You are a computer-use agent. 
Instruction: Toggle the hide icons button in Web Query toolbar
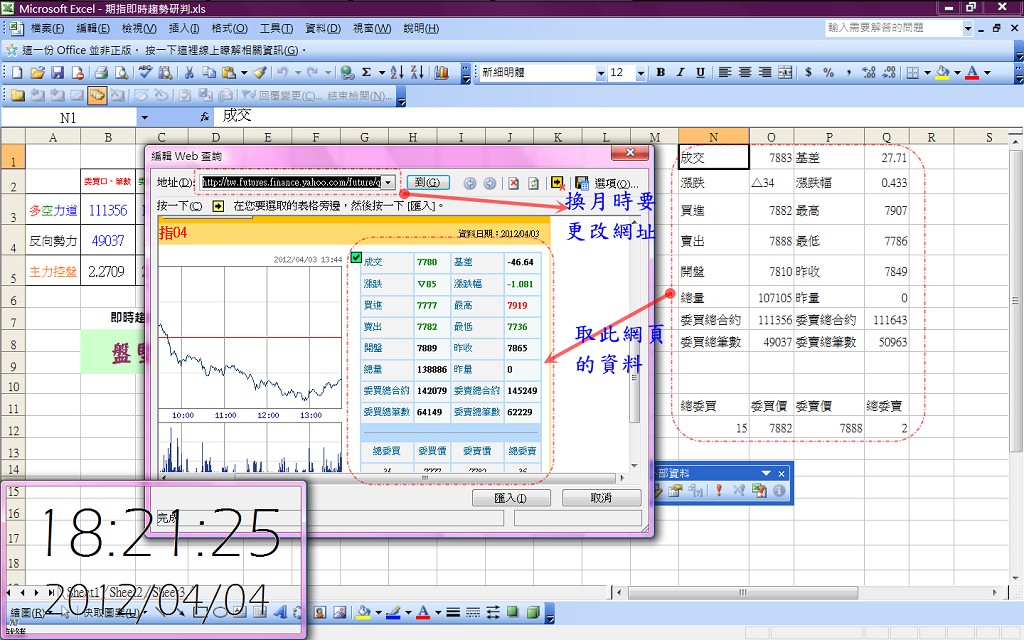(557, 184)
